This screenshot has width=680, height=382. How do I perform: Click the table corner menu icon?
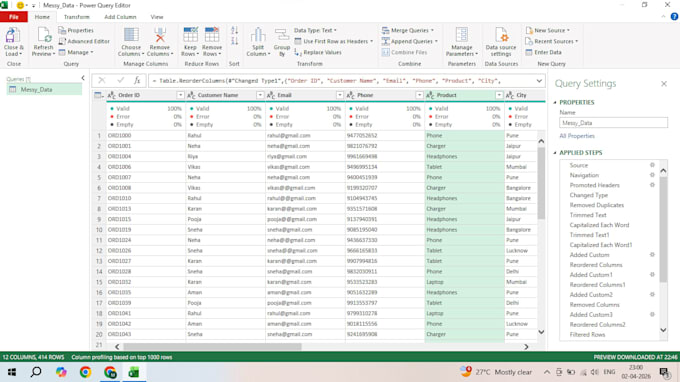pos(99,95)
